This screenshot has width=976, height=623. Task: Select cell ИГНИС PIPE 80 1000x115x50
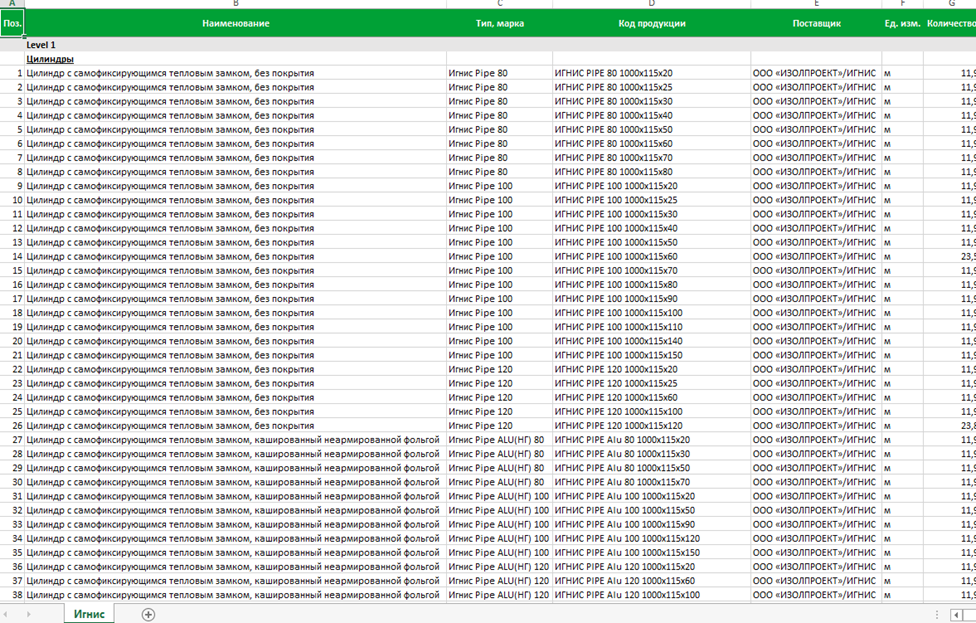tap(652, 129)
